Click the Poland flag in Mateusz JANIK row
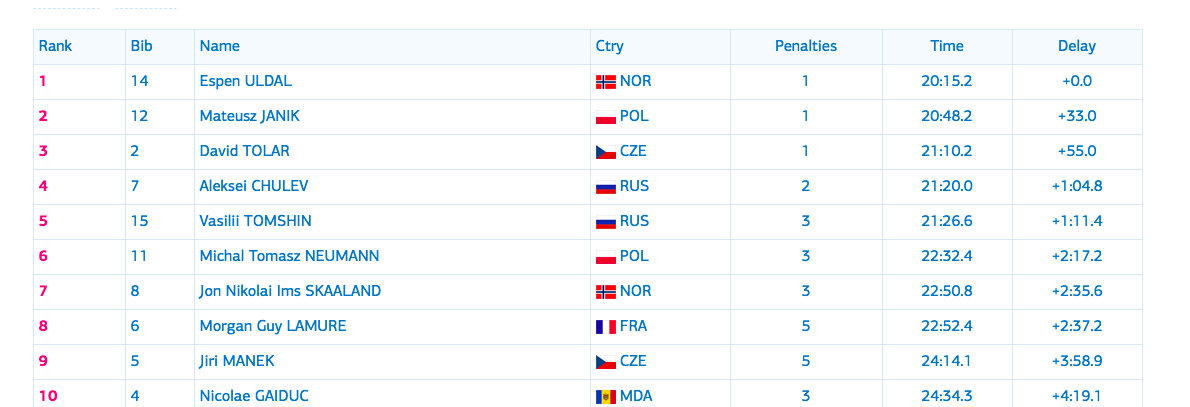 pyautogui.click(x=606, y=117)
